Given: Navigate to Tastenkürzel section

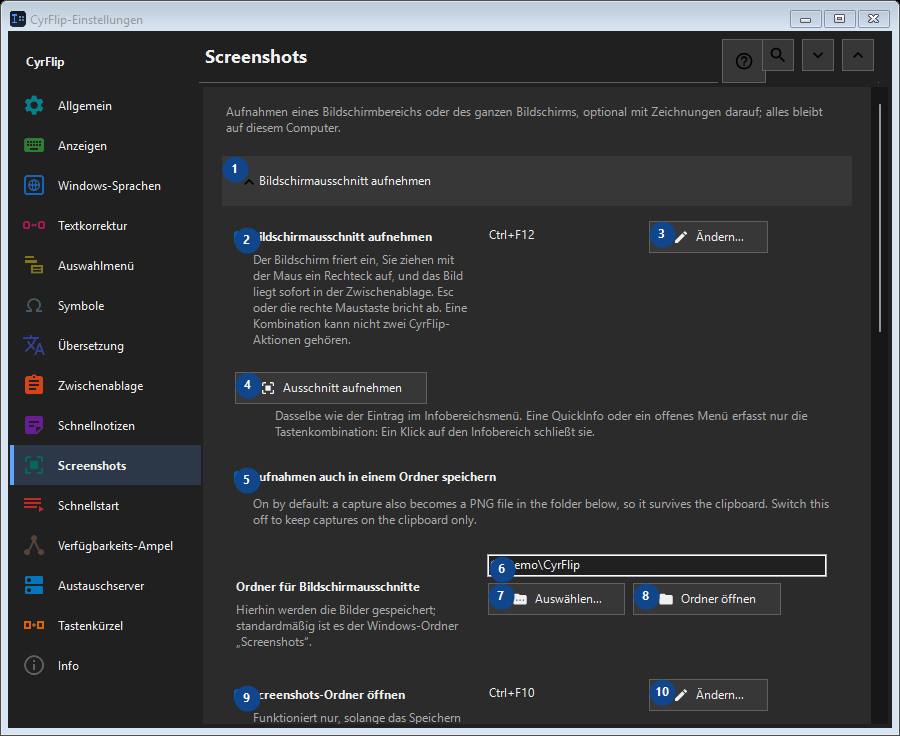Looking at the screenshot, I should click(106, 626).
